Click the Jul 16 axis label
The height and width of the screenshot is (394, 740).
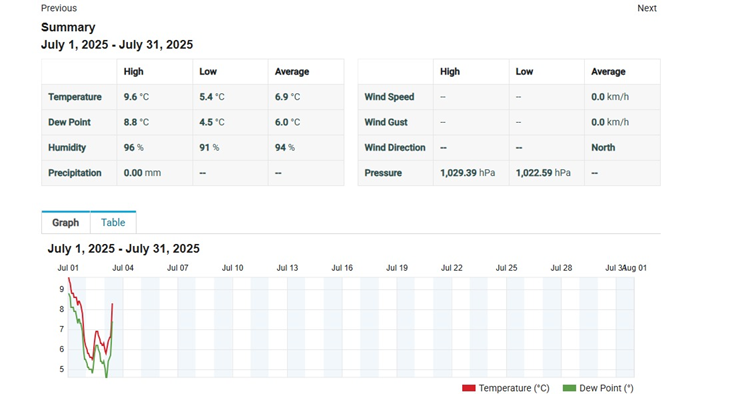coord(342,268)
